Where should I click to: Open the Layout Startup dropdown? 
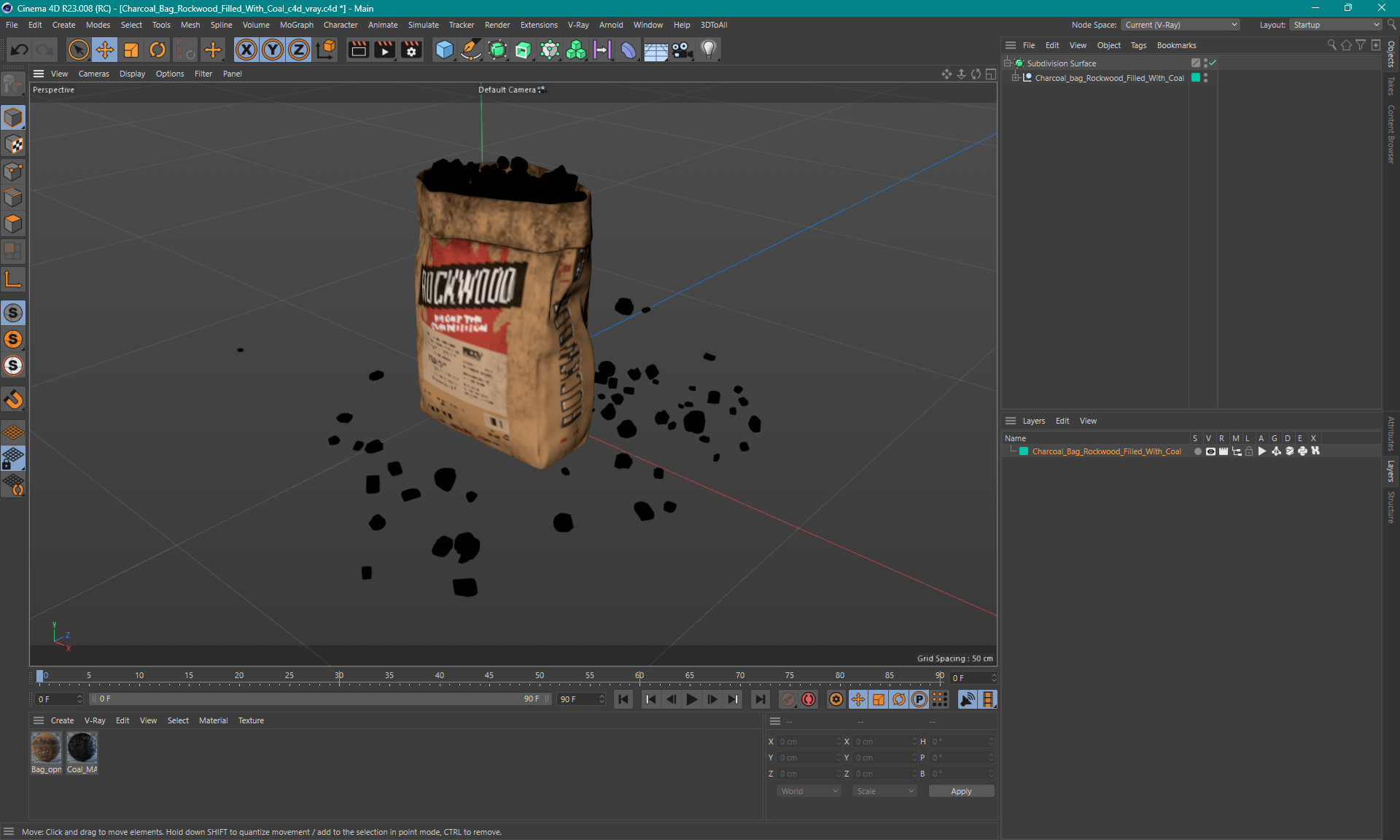click(x=1336, y=25)
